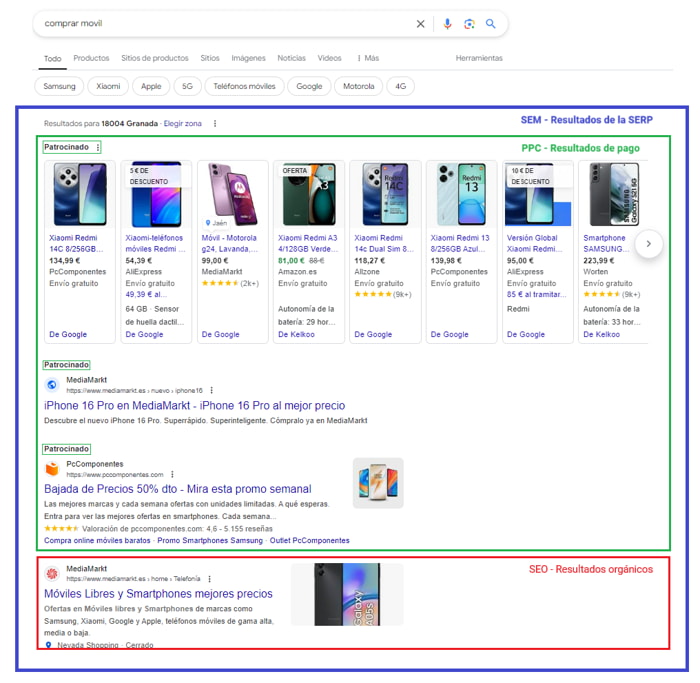Open Google Lens image search icon
The height and width of the screenshot is (683, 700).
(x=469, y=24)
